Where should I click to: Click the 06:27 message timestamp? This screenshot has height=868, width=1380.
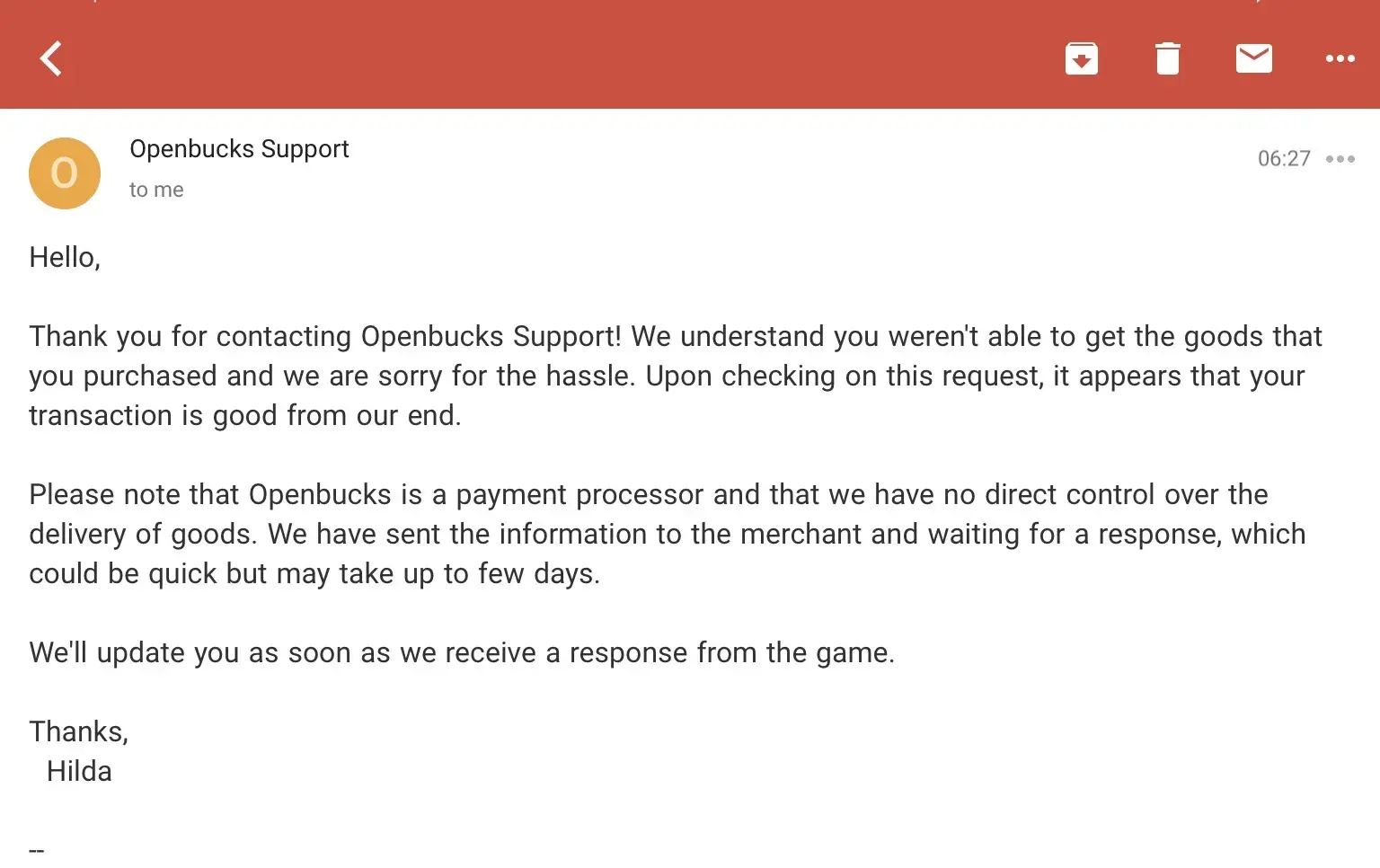click(x=1284, y=159)
